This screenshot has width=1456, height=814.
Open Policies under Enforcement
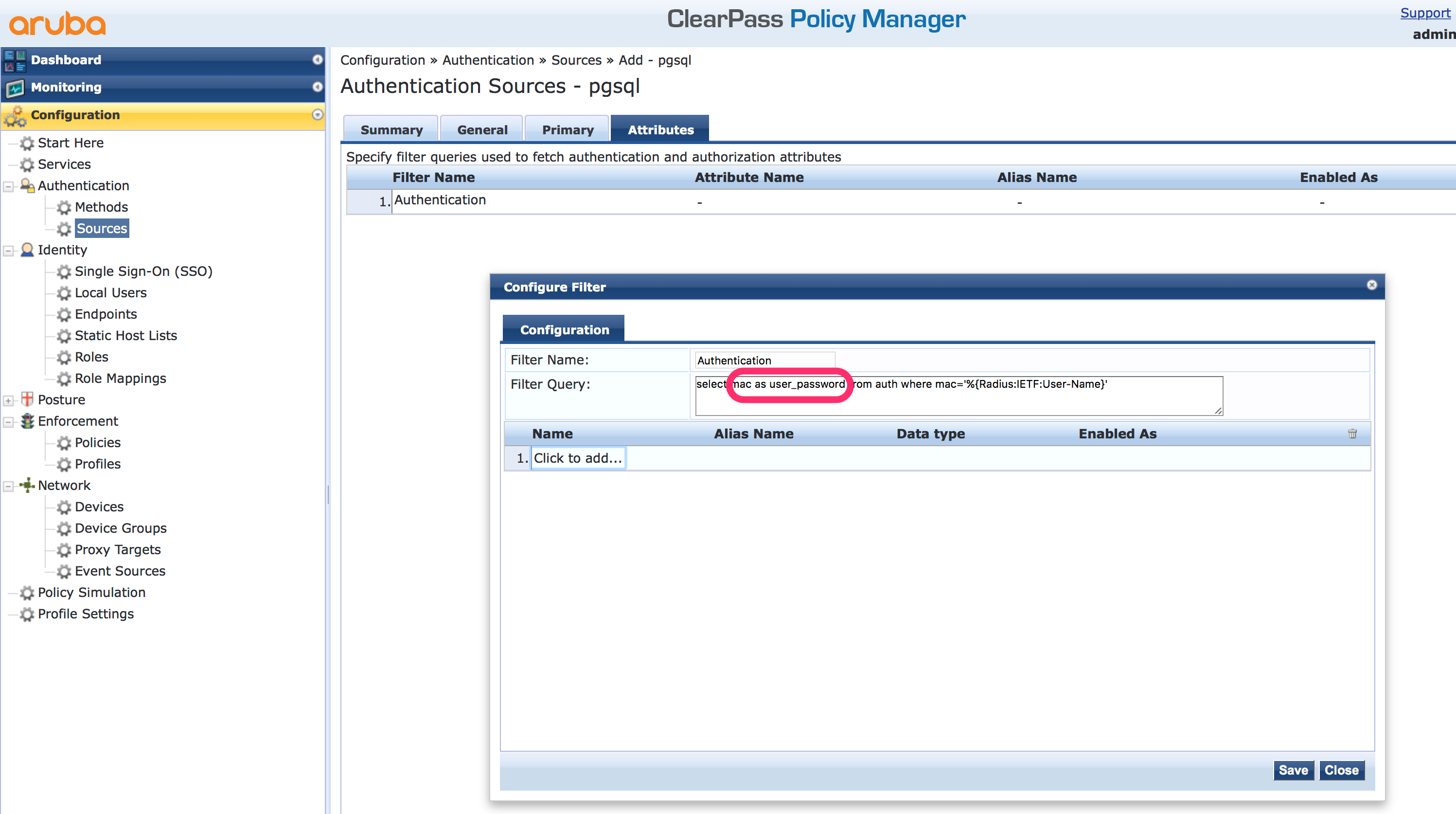98,443
